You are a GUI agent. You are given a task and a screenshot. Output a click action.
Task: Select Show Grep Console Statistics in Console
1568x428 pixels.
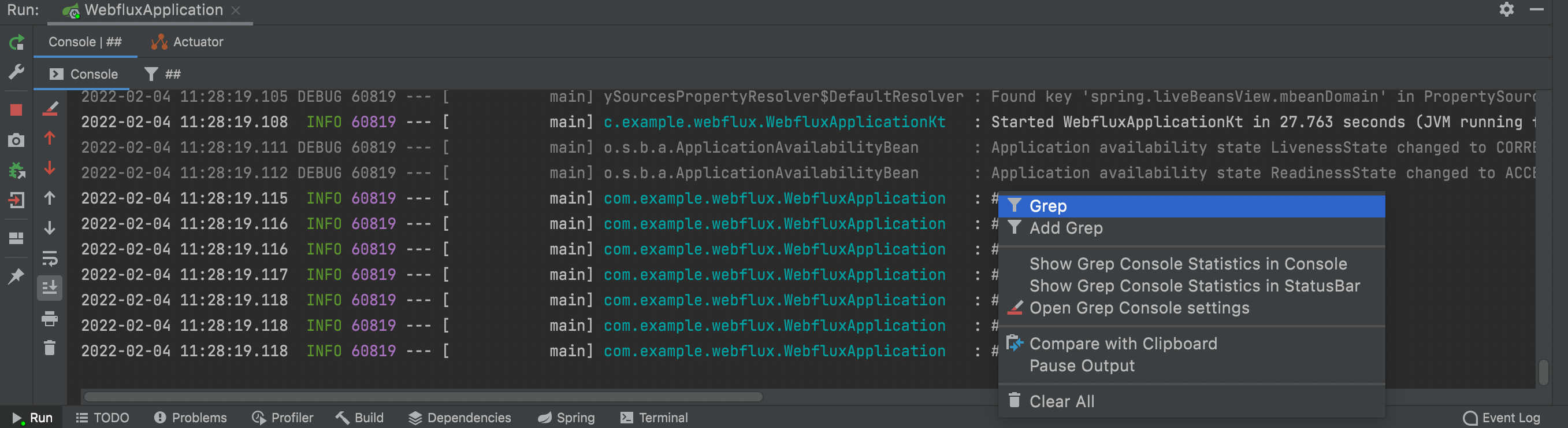pyautogui.click(x=1191, y=264)
